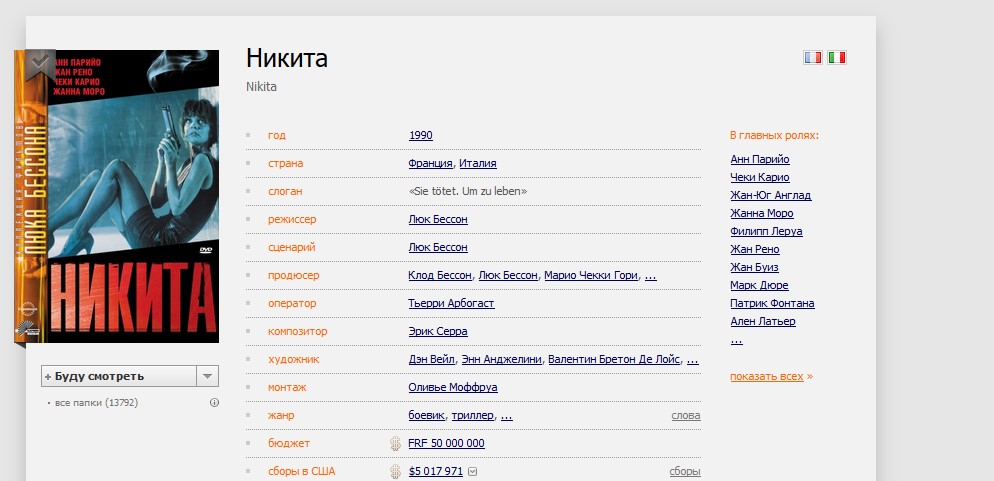Open producer Марио Чекки Гори link
The width and height of the screenshot is (994, 481).
591,275
